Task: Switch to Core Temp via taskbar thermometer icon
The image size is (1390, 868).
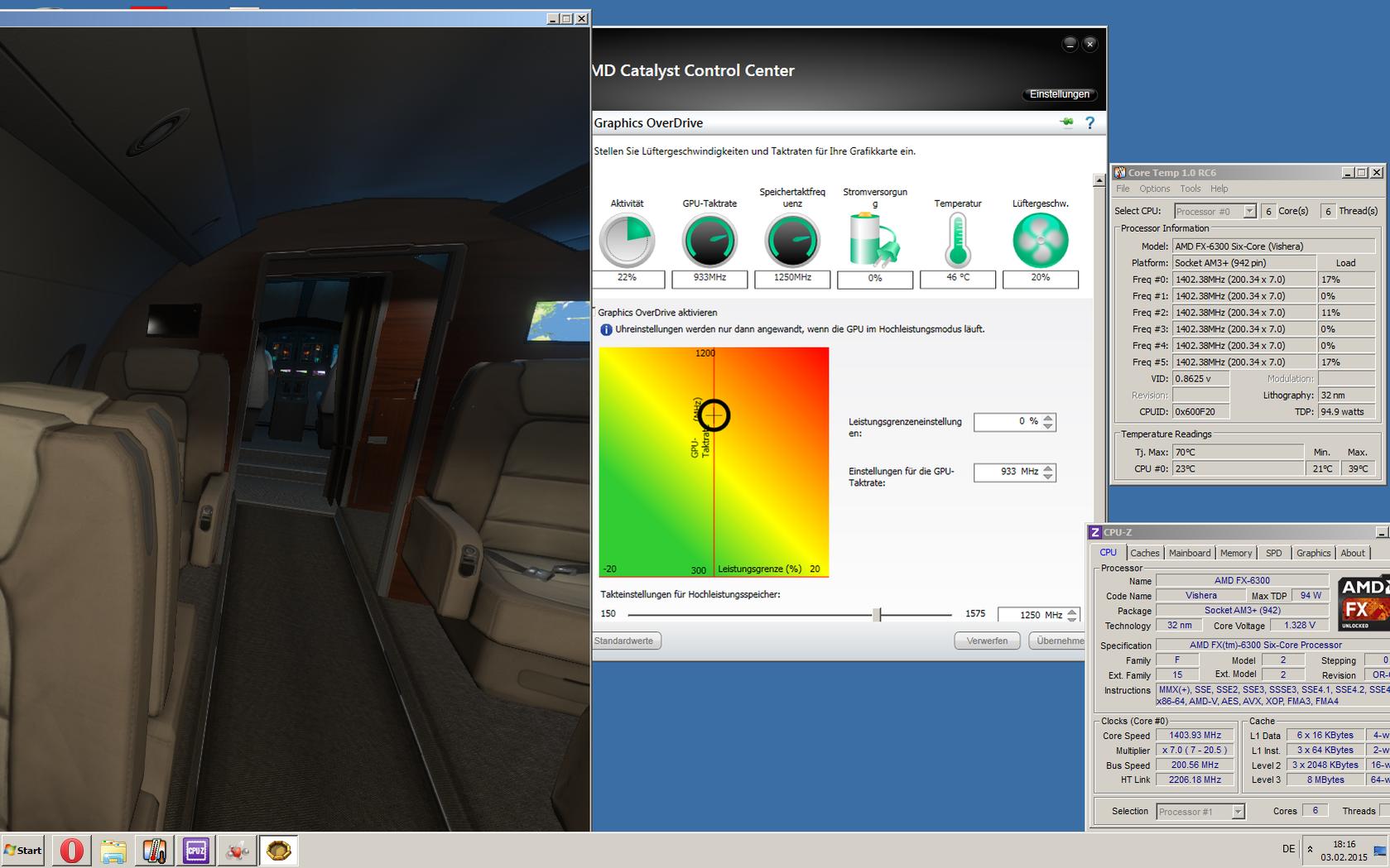Action: 155,850
